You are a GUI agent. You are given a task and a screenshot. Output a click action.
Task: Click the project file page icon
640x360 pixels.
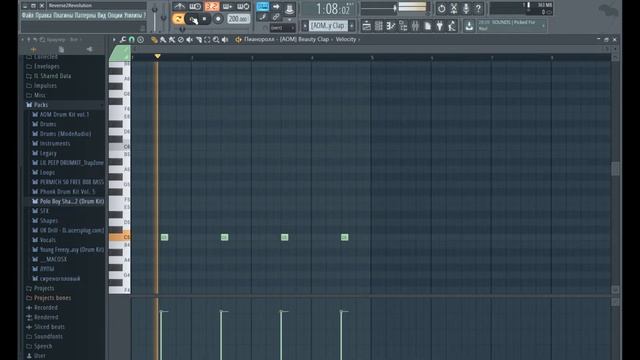coord(427,26)
